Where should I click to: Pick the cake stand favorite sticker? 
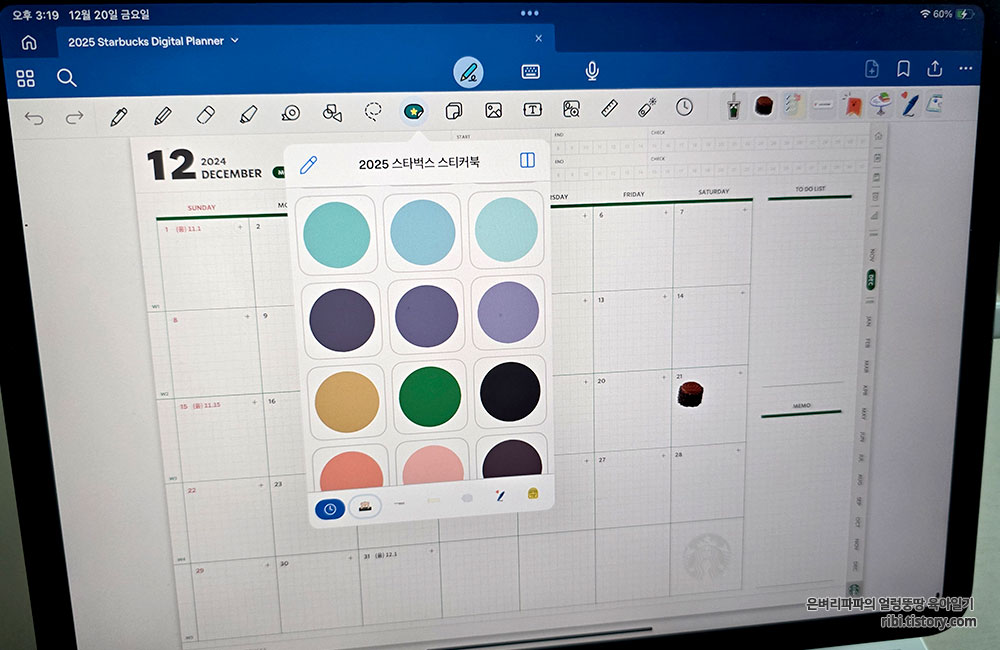pyautogui.click(x=882, y=103)
